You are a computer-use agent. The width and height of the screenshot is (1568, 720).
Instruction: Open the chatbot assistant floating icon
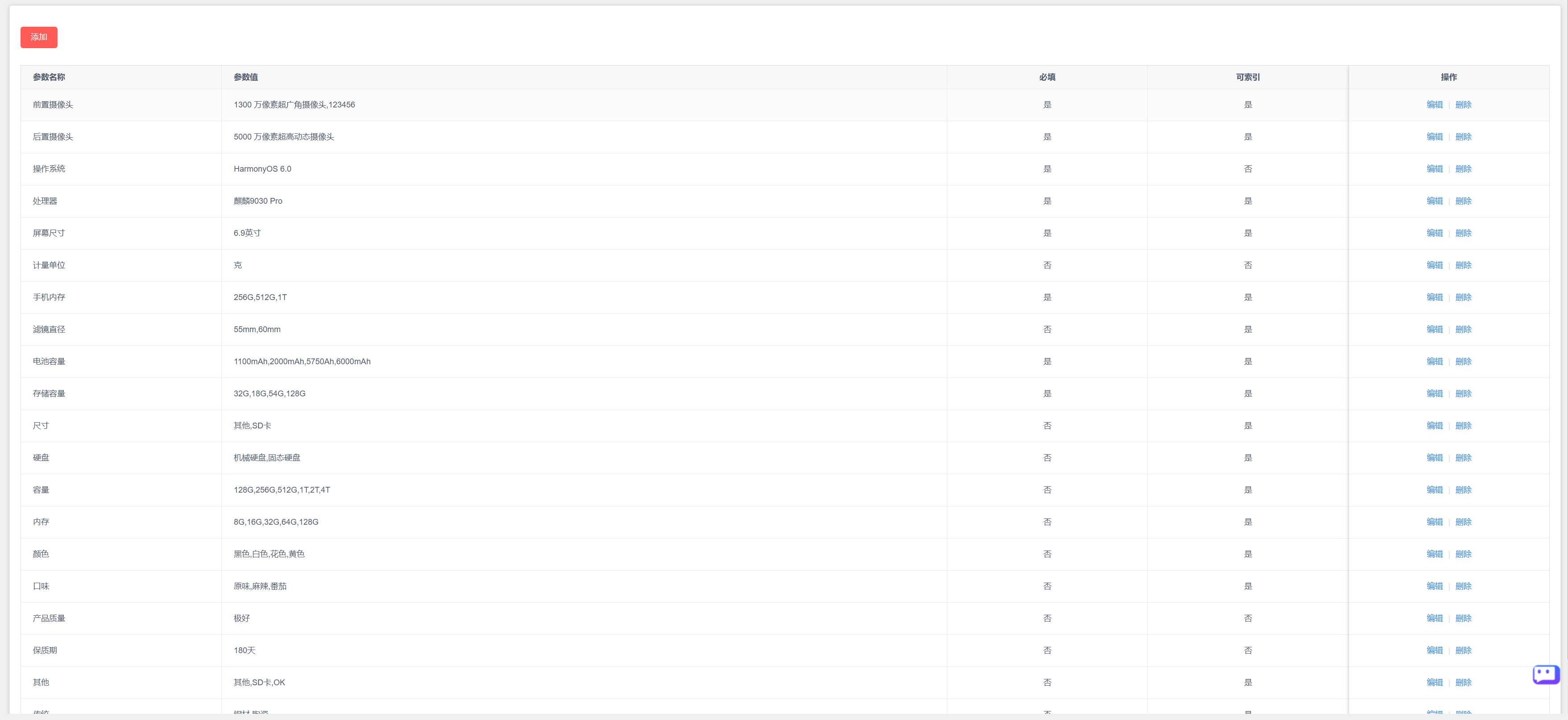pyautogui.click(x=1545, y=675)
